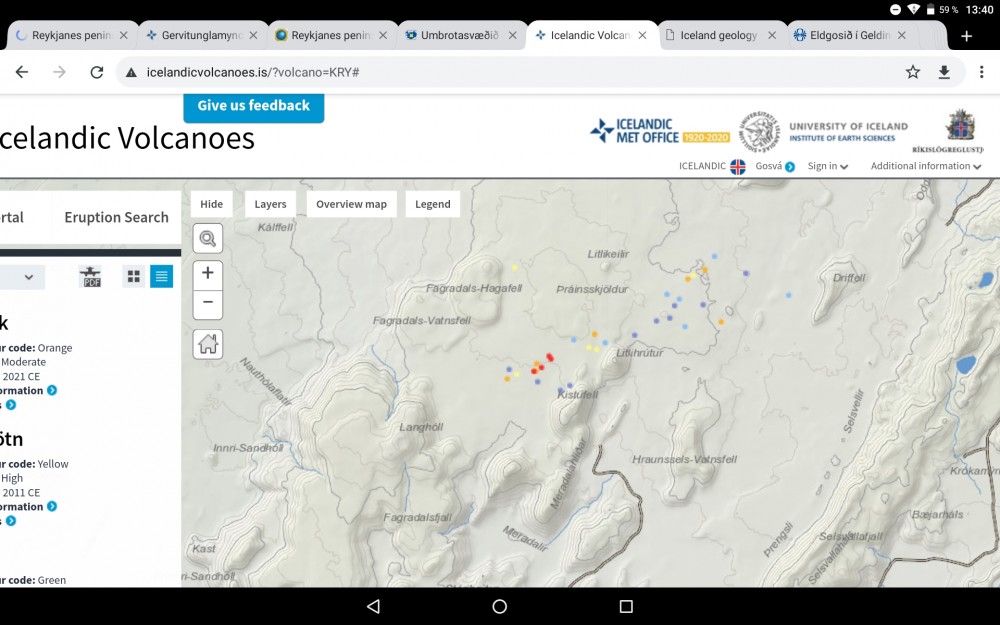Open the map Layers panel

[270, 204]
